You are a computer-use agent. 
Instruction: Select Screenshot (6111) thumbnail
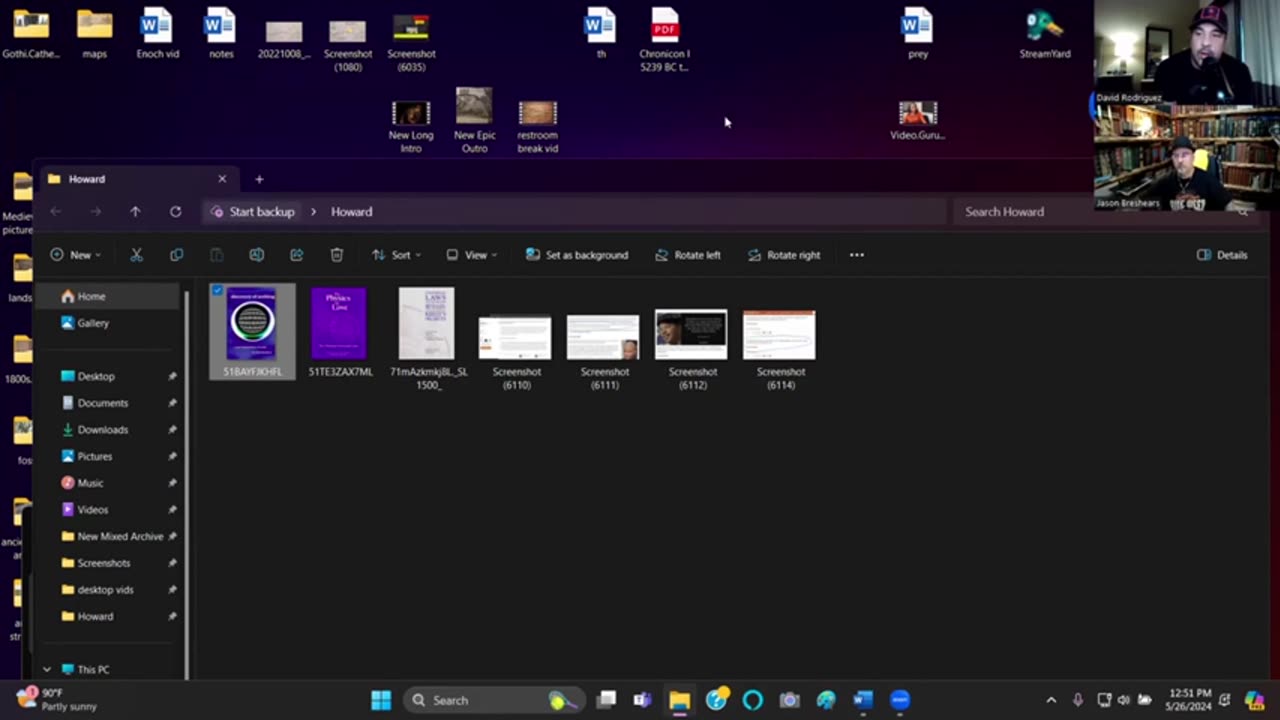pyautogui.click(x=603, y=338)
